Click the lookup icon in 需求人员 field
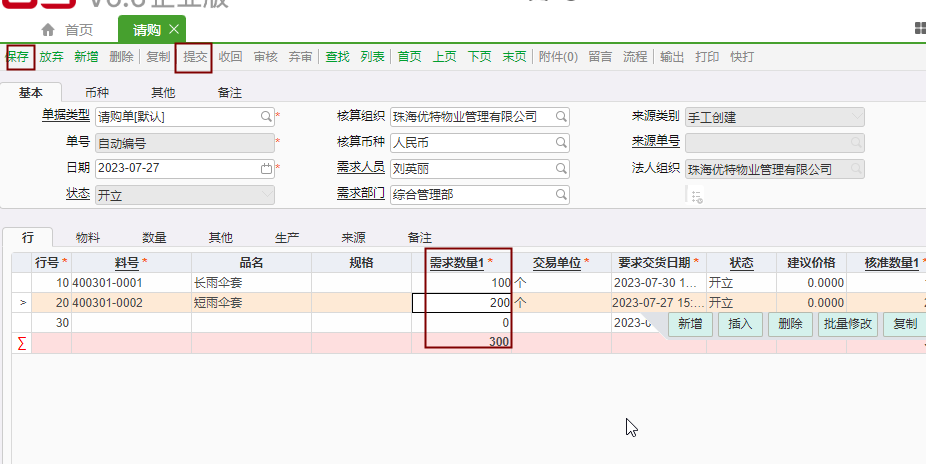 pos(561,168)
